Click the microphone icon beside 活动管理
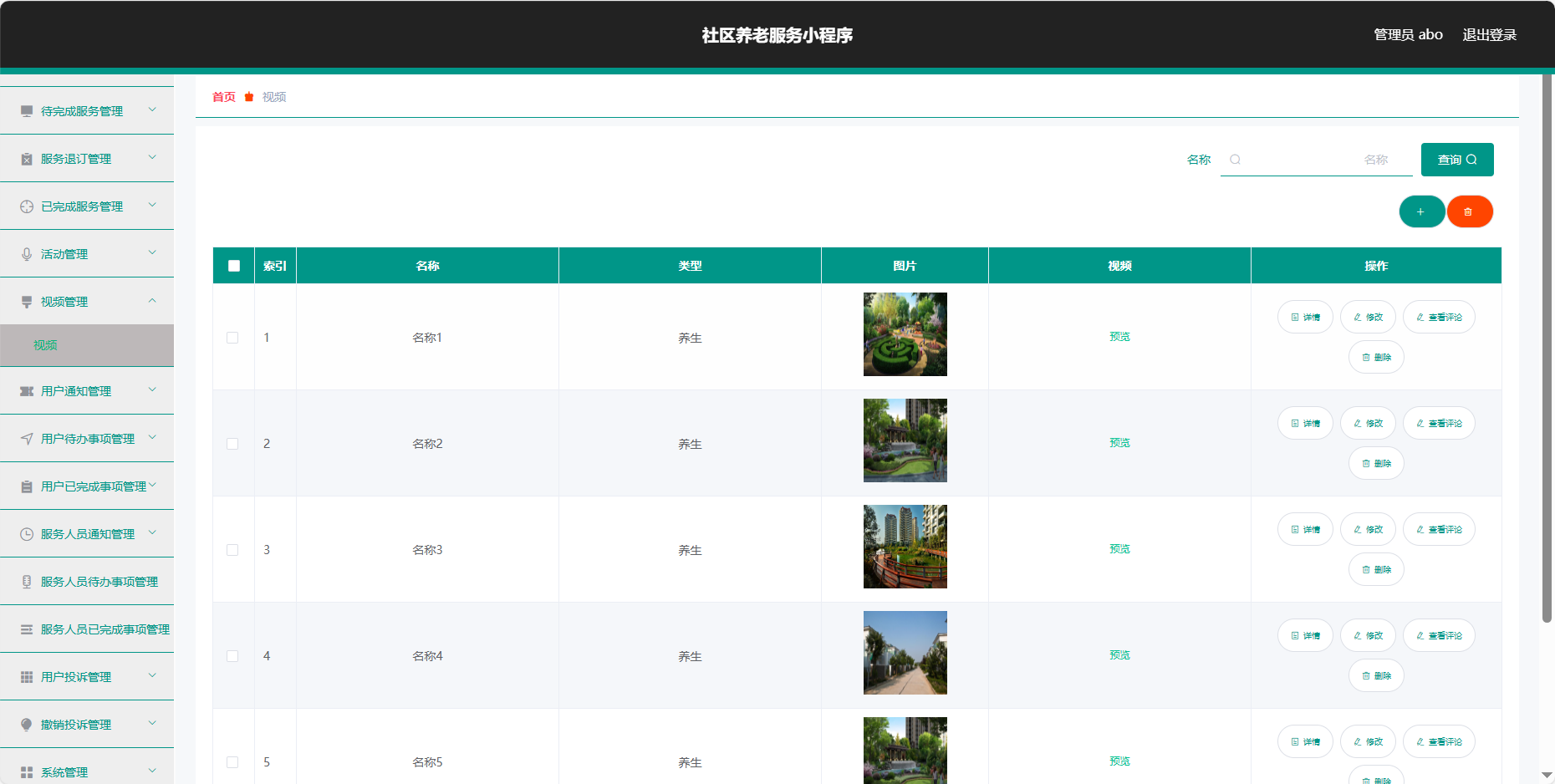This screenshot has height=784, width=1555. coord(27,254)
